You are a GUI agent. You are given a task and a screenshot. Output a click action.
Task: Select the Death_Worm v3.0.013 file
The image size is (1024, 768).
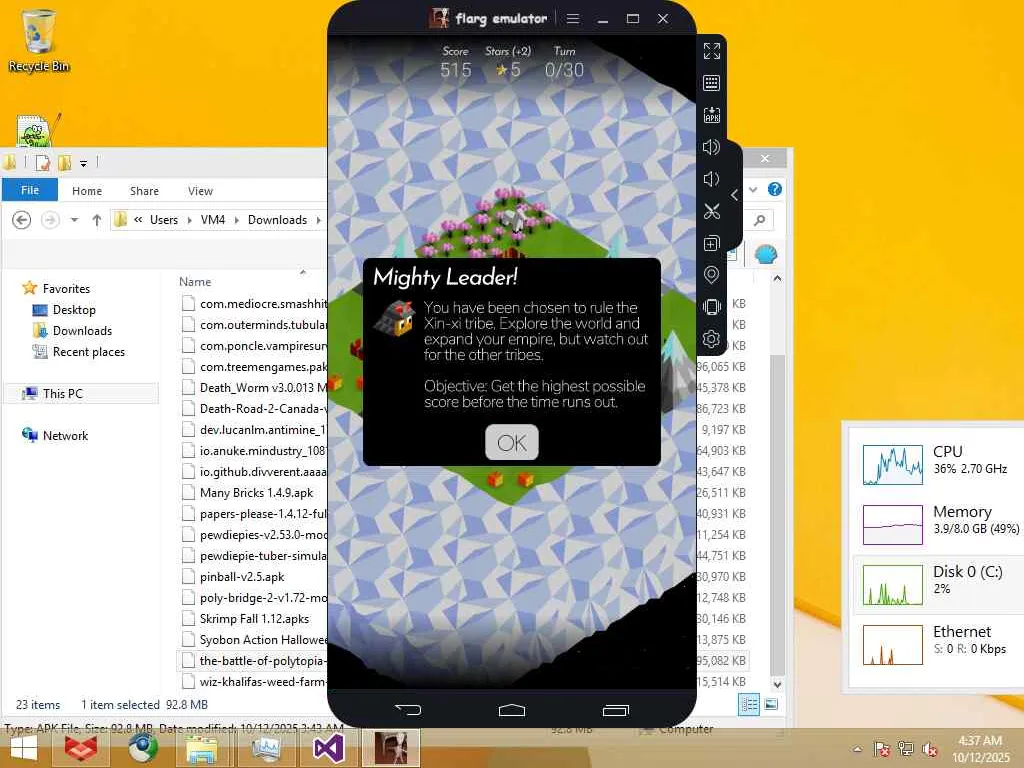click(263, 387)
